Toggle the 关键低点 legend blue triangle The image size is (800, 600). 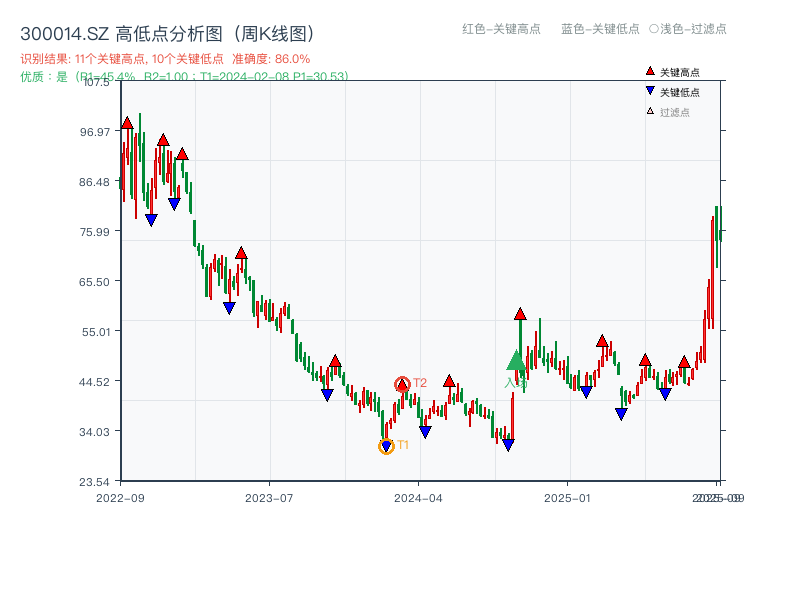(x=650, y=91)
